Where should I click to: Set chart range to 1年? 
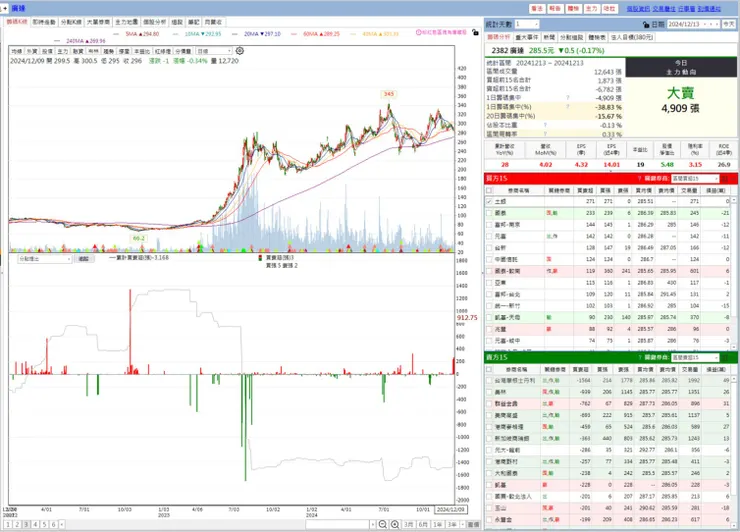click(x=438, y=524)
